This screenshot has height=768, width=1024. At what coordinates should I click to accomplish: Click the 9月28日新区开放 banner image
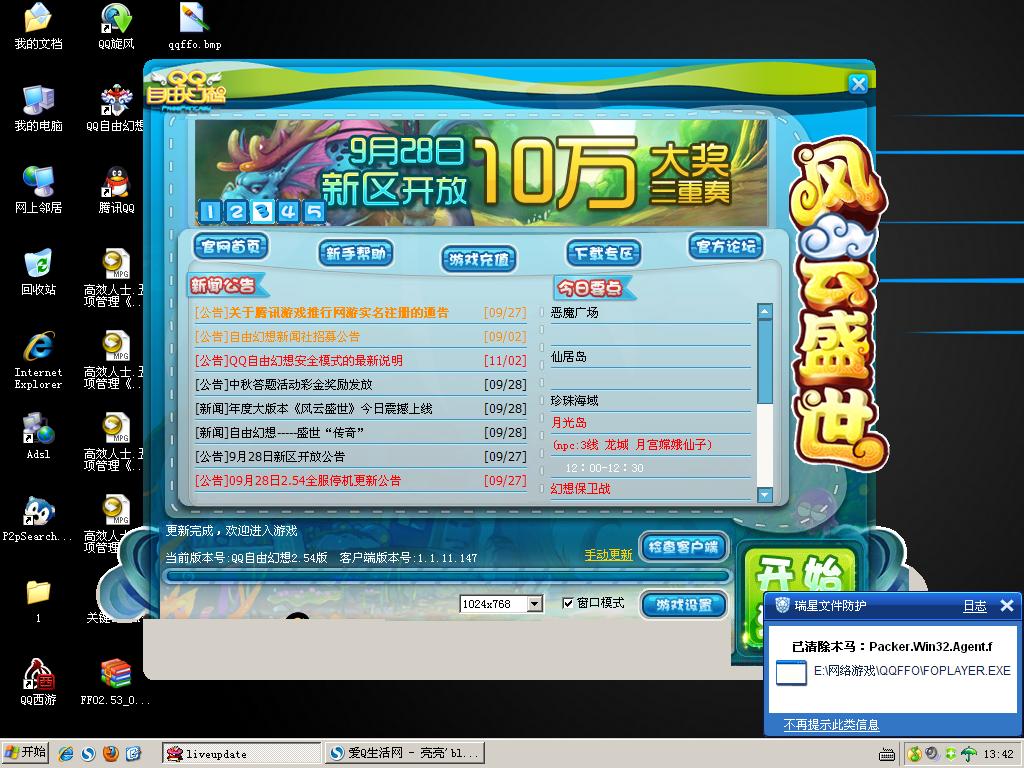click(x=480, y=172)
